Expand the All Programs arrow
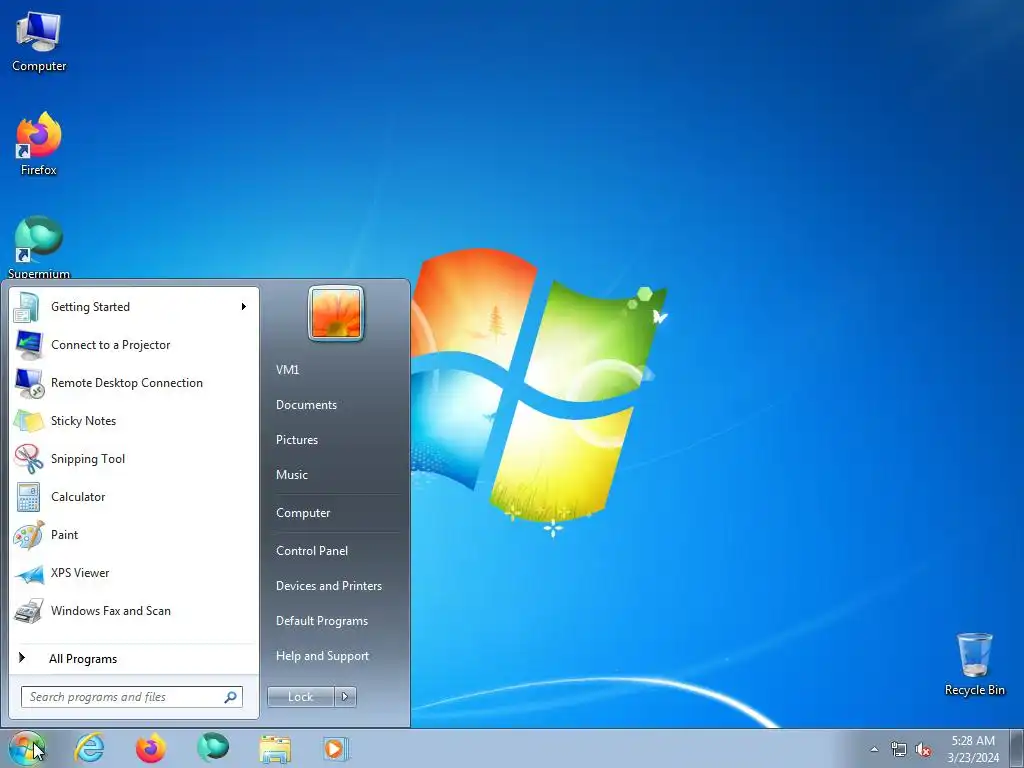The width and height of the screenshot is (1024, 768). point(22,658)
